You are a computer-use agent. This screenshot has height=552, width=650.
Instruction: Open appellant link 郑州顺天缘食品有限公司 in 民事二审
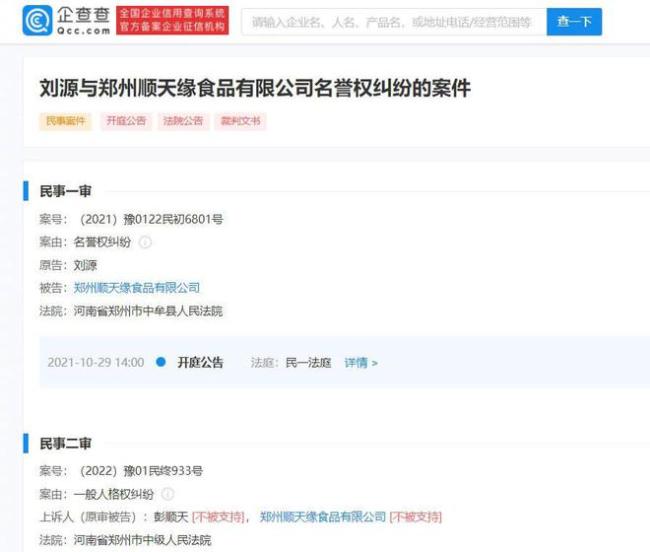click(x=322, y=517)
